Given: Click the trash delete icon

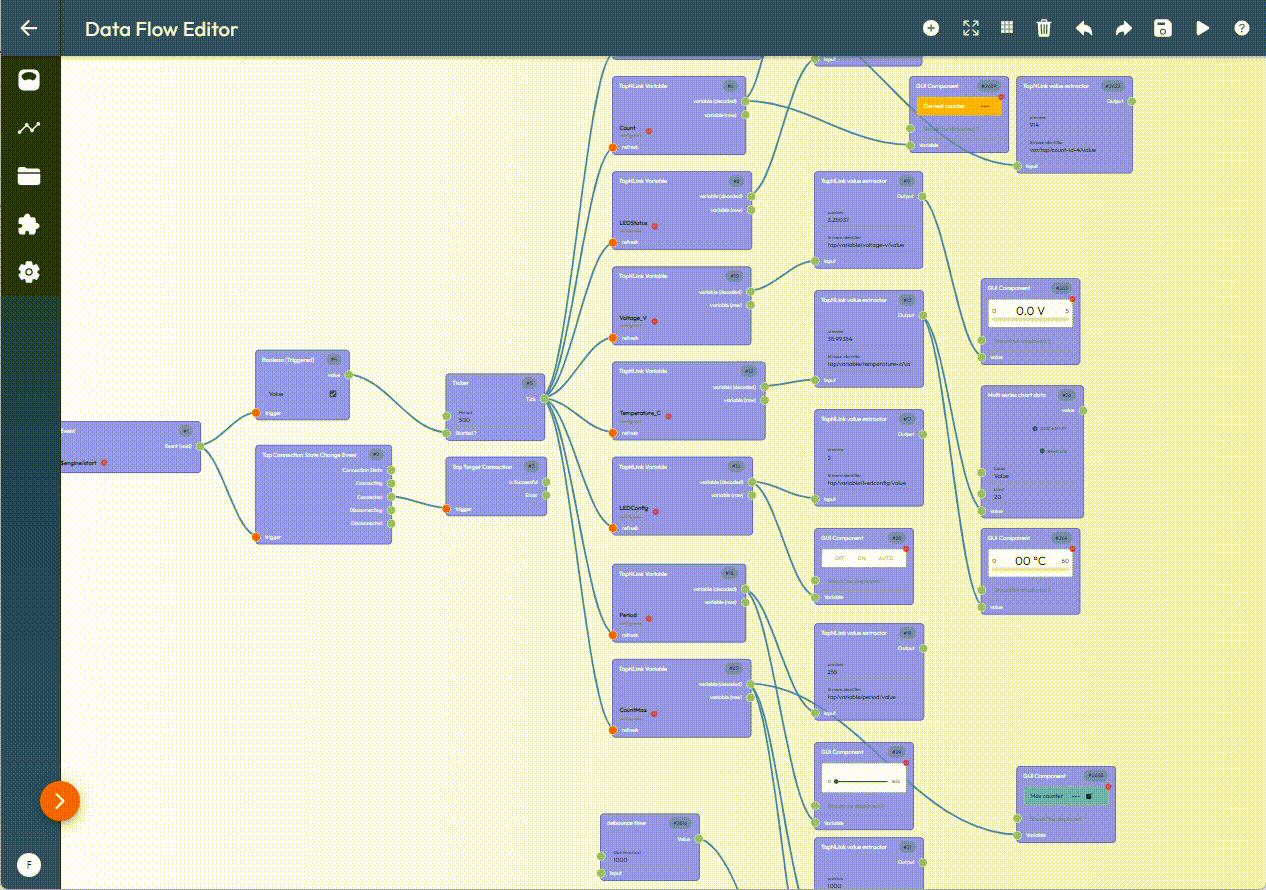Looking at the screenshot, I should [x=1044, y=28].
